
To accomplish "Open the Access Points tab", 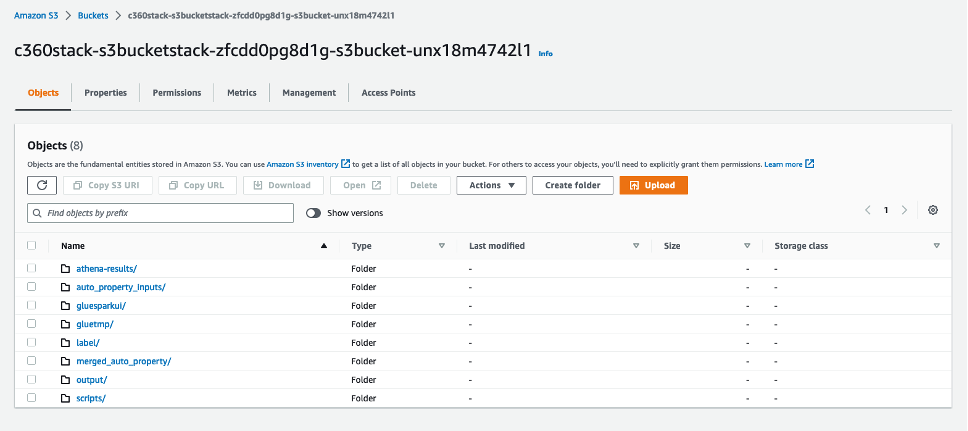I will [388, 93].
